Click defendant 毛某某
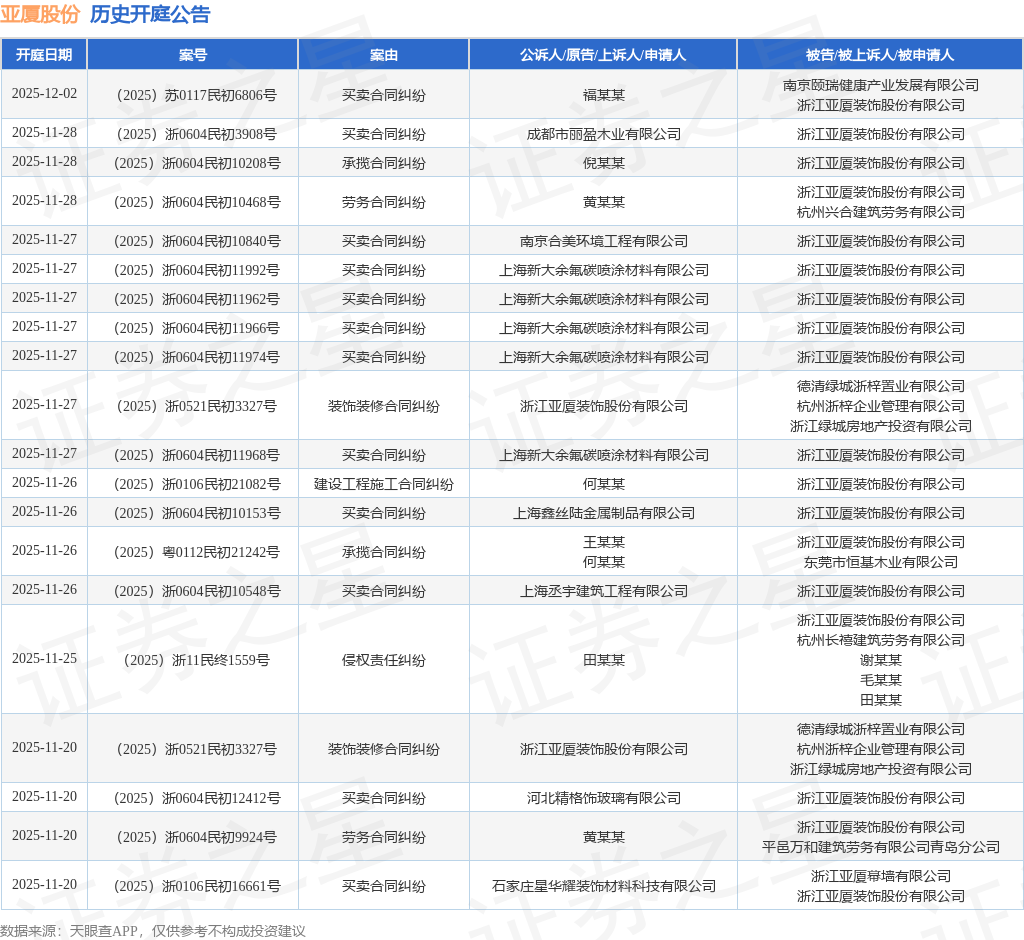 click(x=880, y=680)
